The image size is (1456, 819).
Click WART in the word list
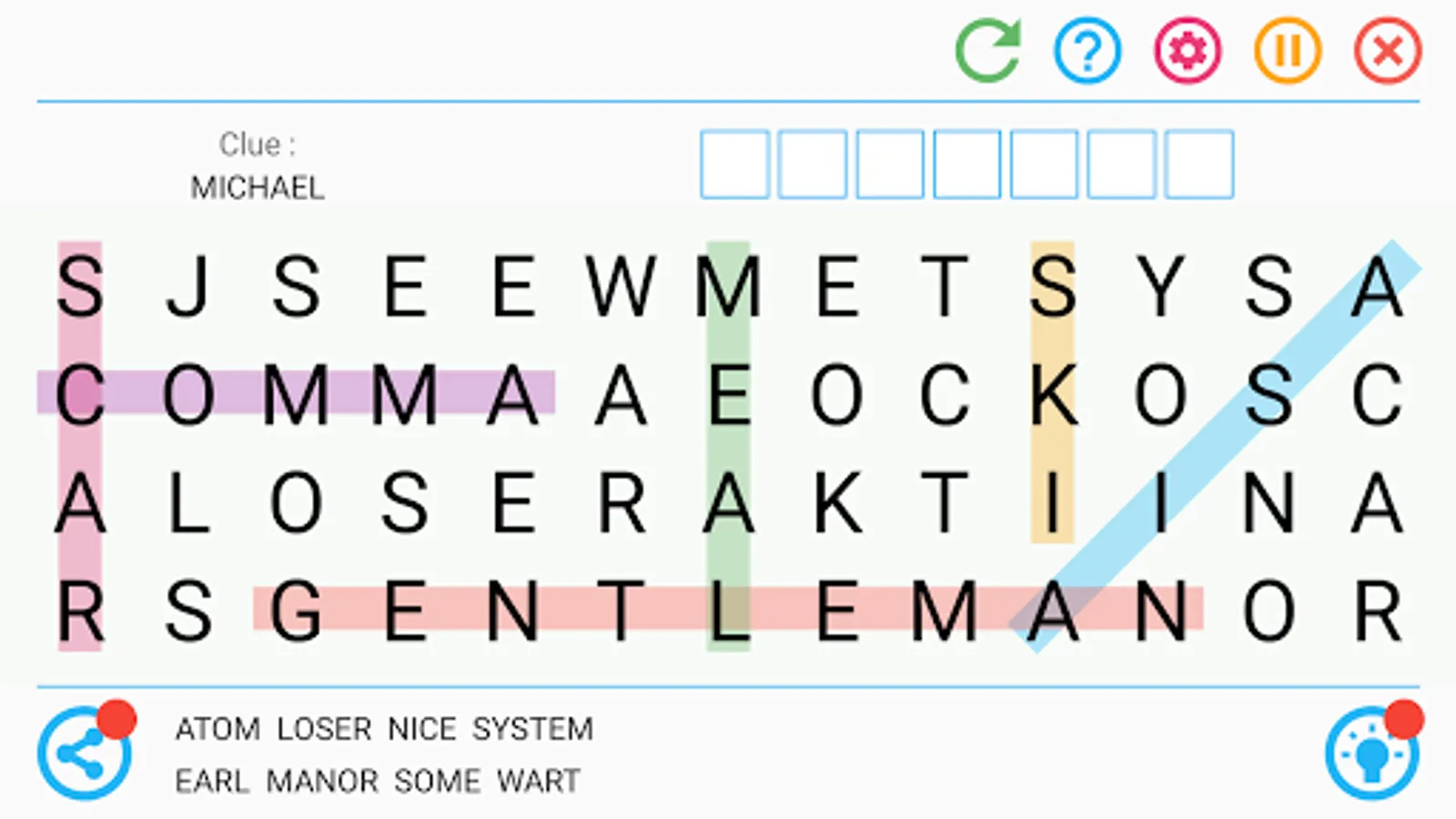pyautogui.click(x=539, y=781)
